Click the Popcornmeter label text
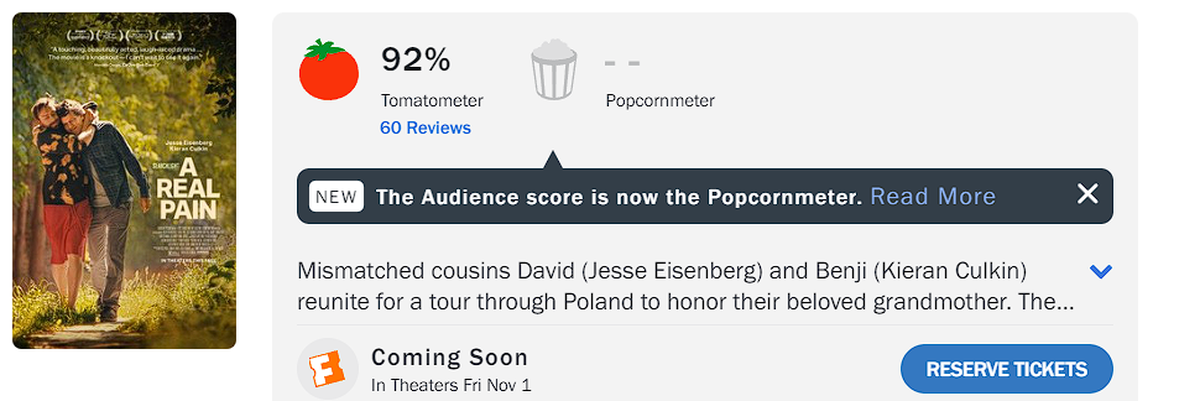Viewport: 1200px width, 401px height. [x=660, y=101]
